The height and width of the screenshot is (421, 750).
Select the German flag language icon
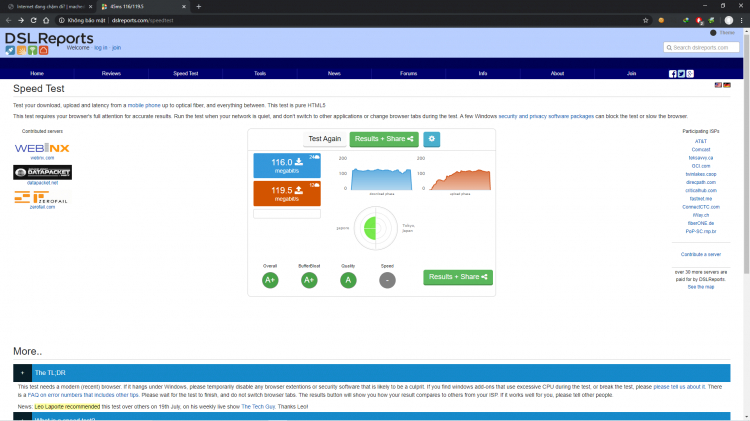click(x=727, y=85)
